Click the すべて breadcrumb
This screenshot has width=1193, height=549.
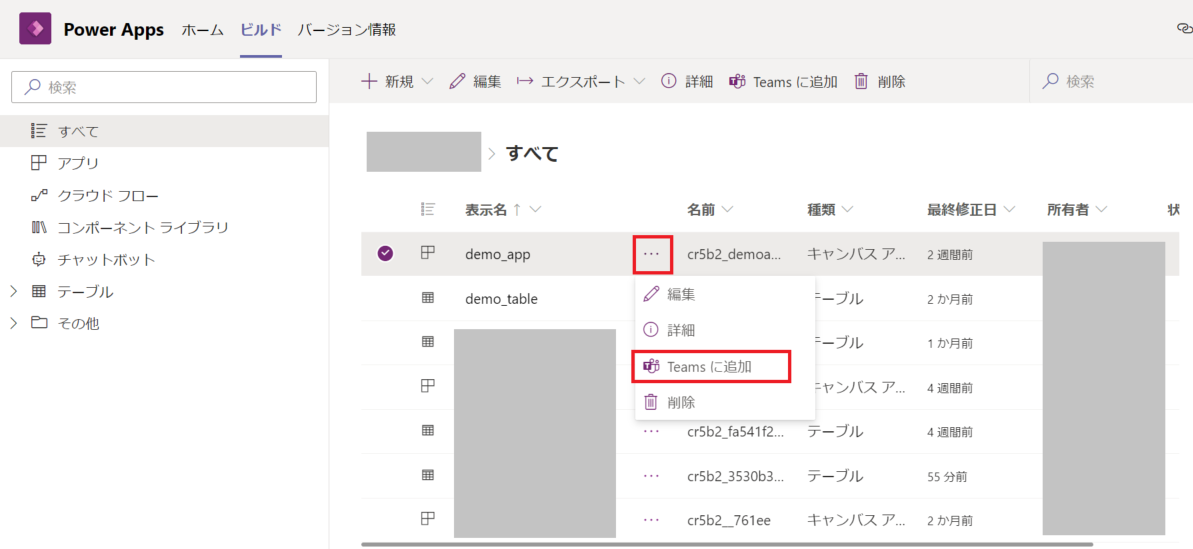click(x=533, y=154)
